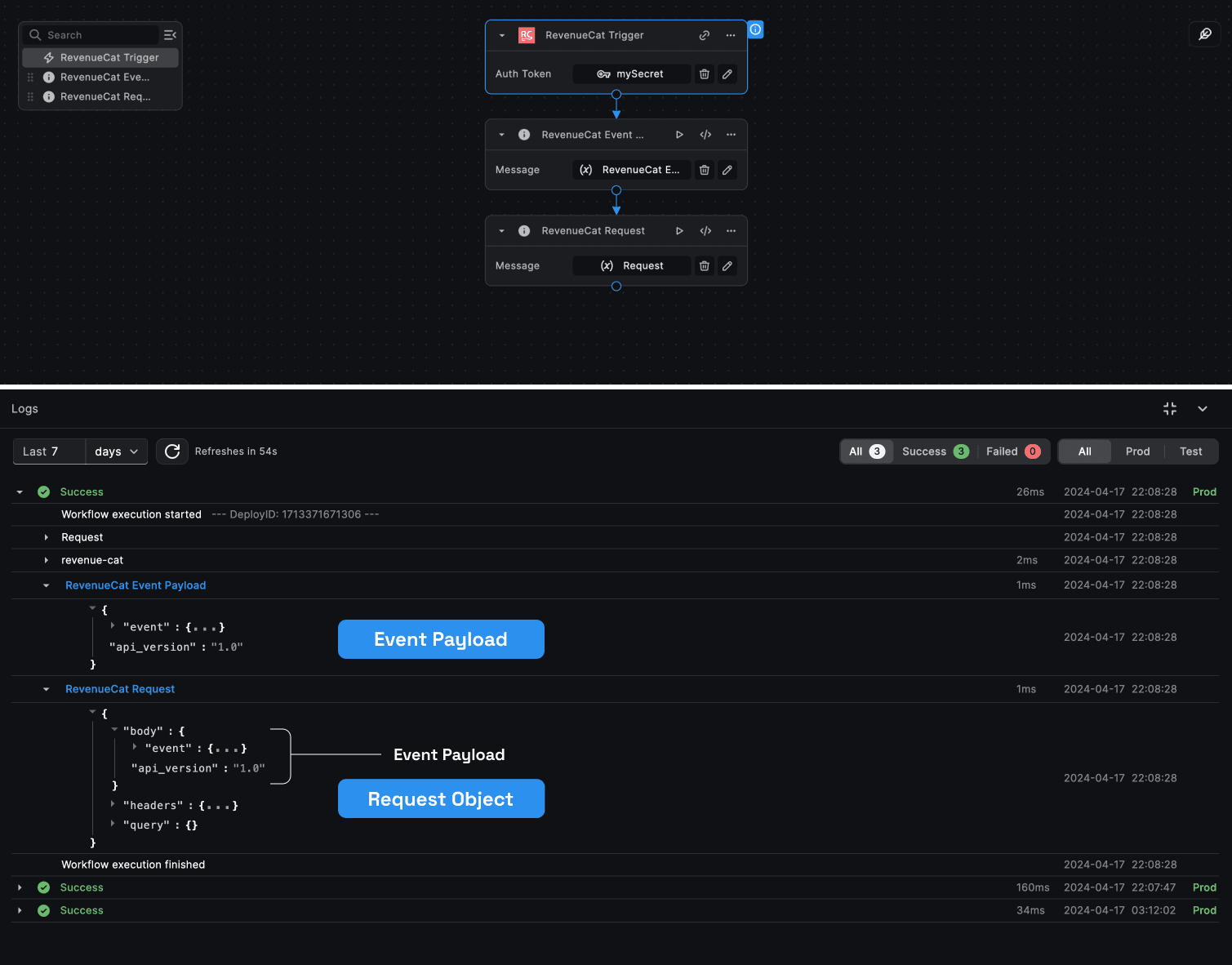The width and height of the screenshot is (1232, 965).
Task: Select RevenueCat Req... item in node list
Action: click(100, 97)
